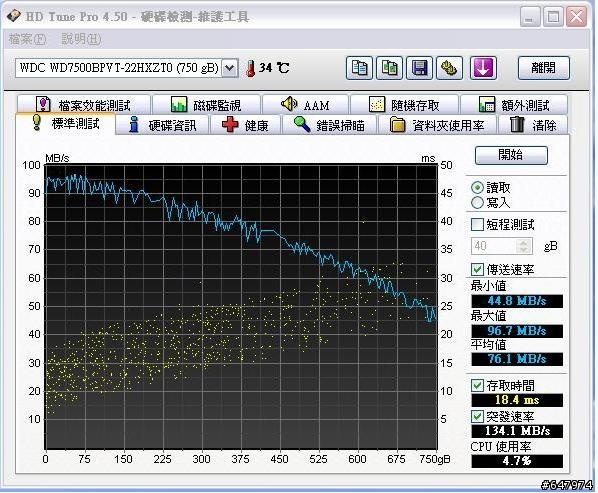Click the copy text to clipboard icon
Image resolution: width=598 pixels, height=493 pixels.
[x=359, y=68]
